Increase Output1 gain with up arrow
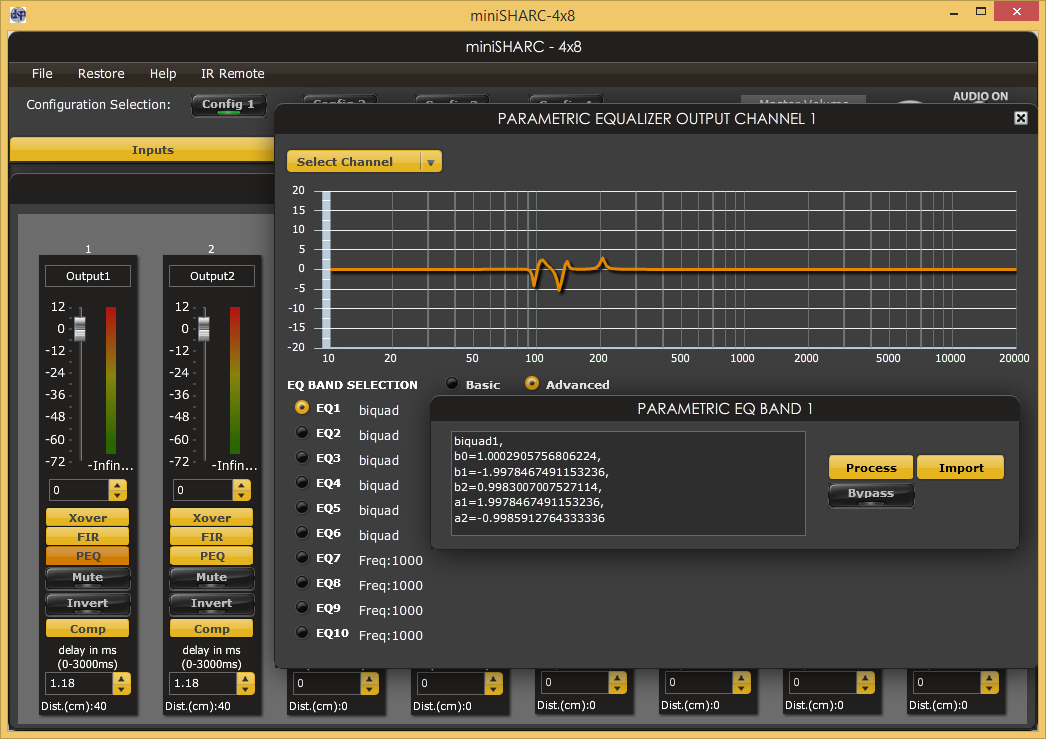1046x739 pixels. pos(117,485)
